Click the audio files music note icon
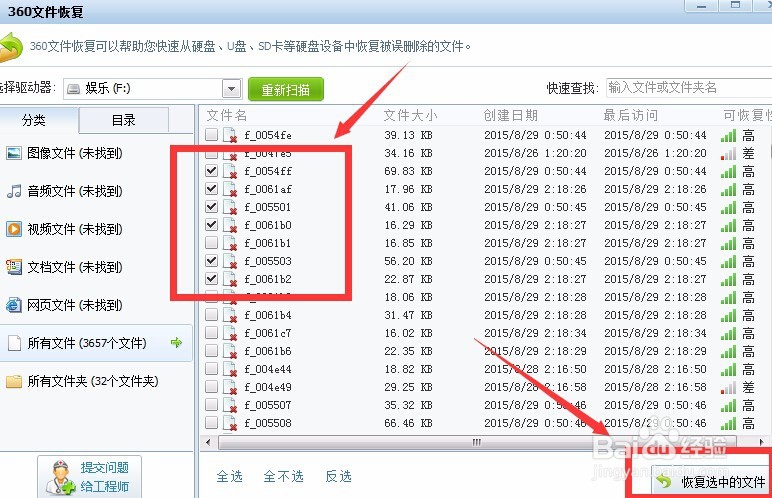The width and height of the screenshot is (772, 498). tap(14, 191)
